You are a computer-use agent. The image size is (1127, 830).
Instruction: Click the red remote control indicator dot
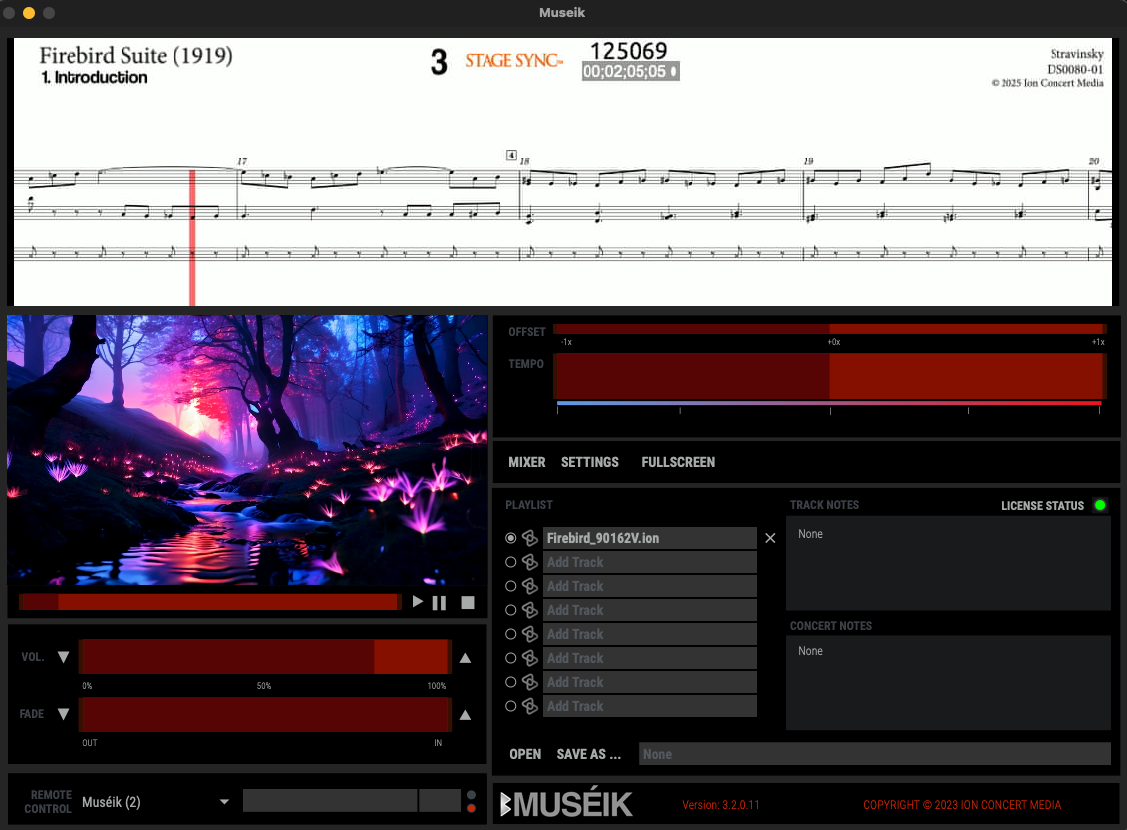[x=472, y=808]
